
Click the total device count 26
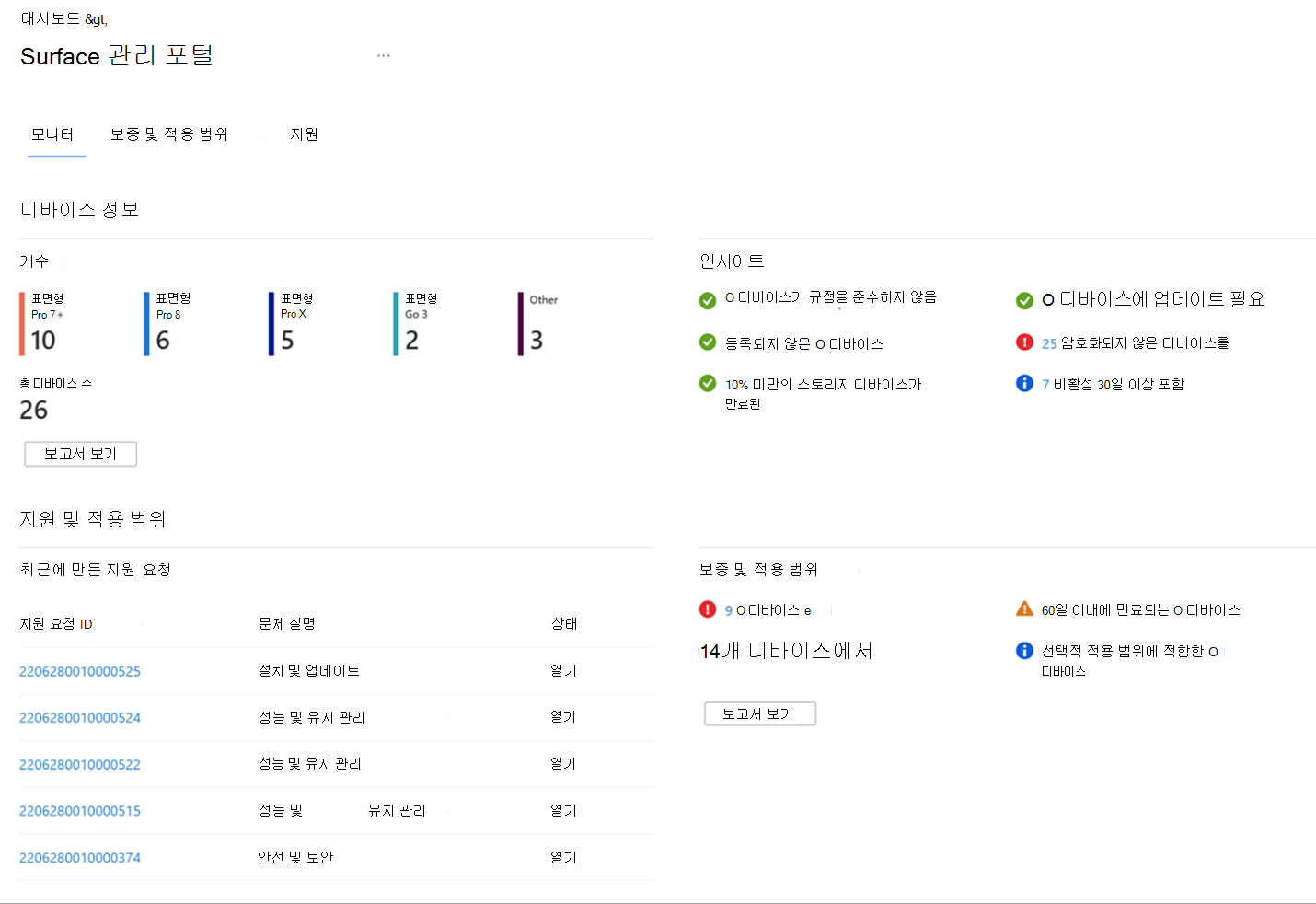34,411
